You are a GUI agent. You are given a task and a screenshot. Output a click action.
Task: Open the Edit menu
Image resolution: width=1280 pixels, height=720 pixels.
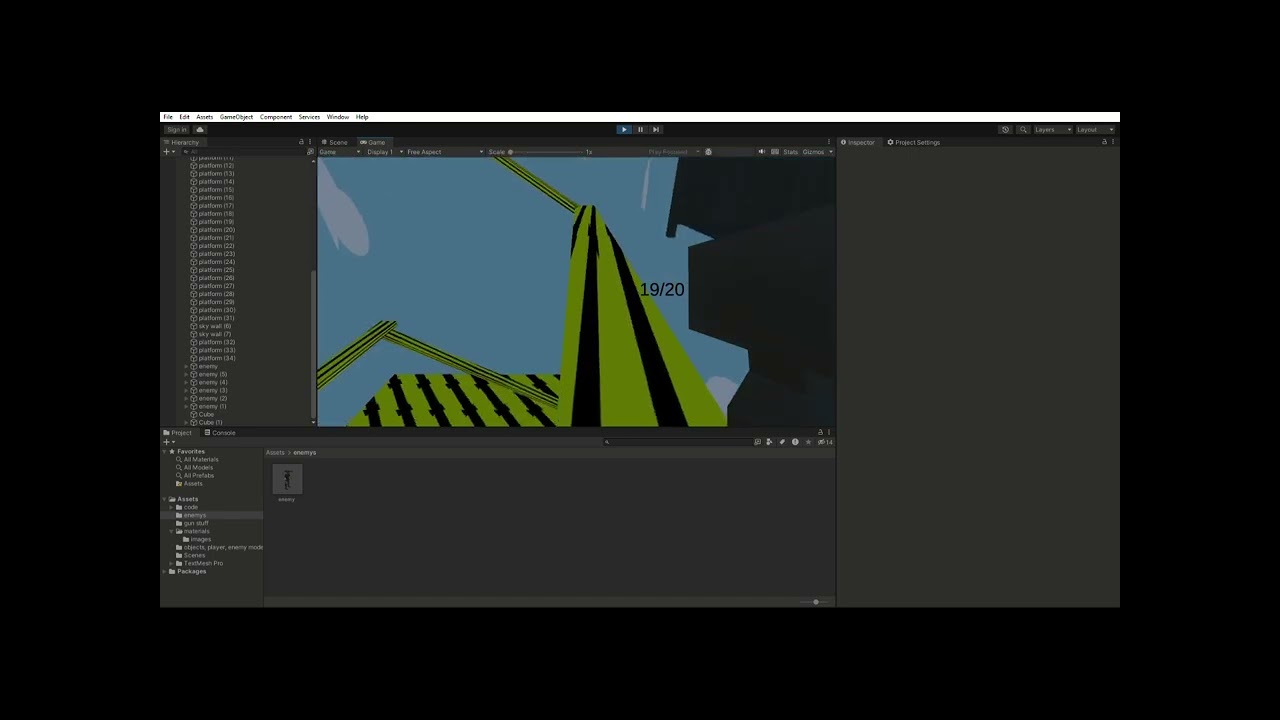[184, 117]
